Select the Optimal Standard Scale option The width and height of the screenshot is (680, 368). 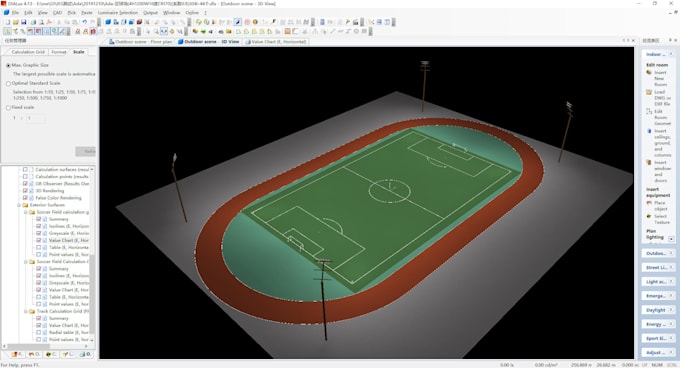(8, 83)
